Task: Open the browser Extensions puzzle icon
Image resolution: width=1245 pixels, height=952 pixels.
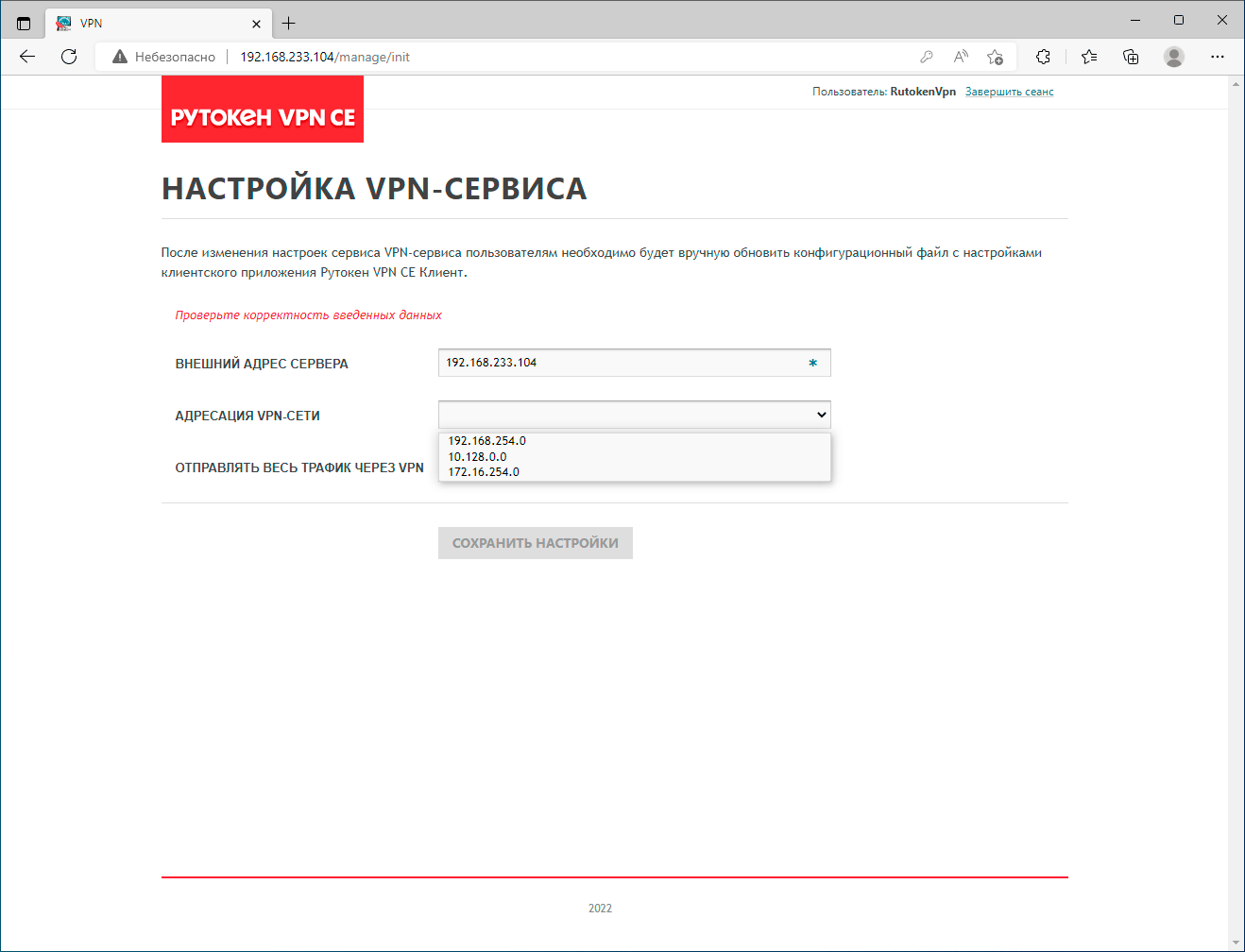Action: click(1043, 57)
